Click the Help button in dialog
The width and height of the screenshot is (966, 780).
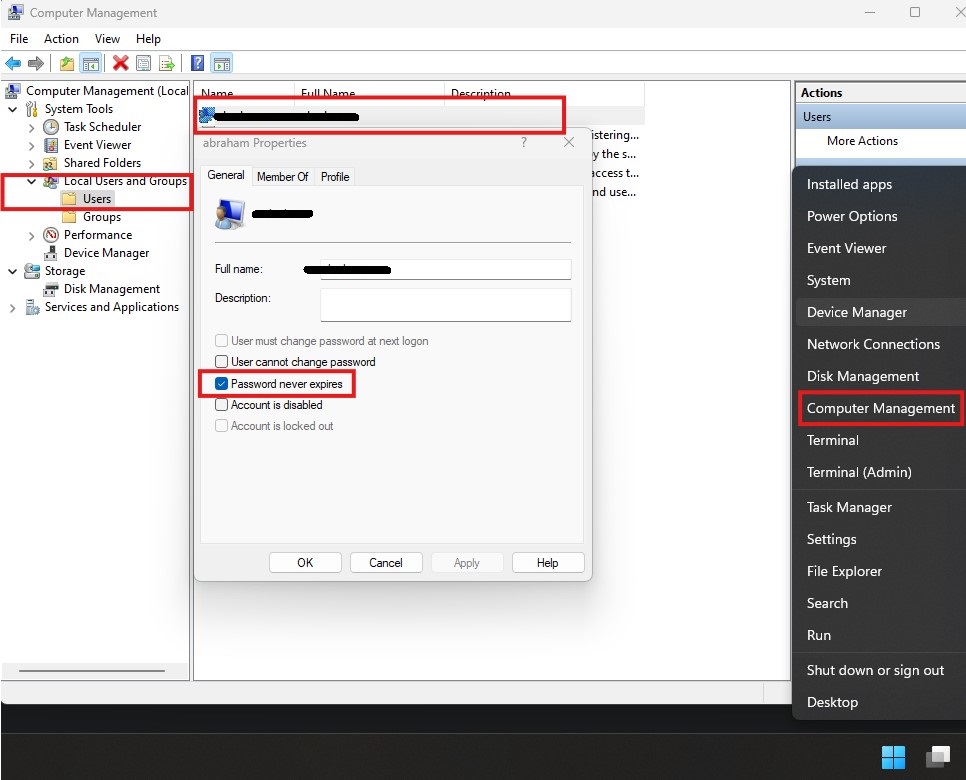tap(547, 563)
